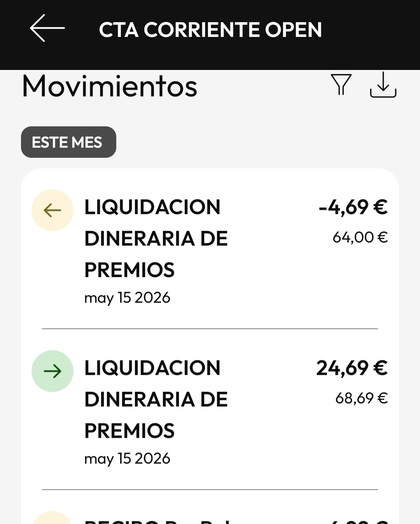The image size is (420, 524).
Task: Tap the Movimientos heading
Action: [110, 86]
